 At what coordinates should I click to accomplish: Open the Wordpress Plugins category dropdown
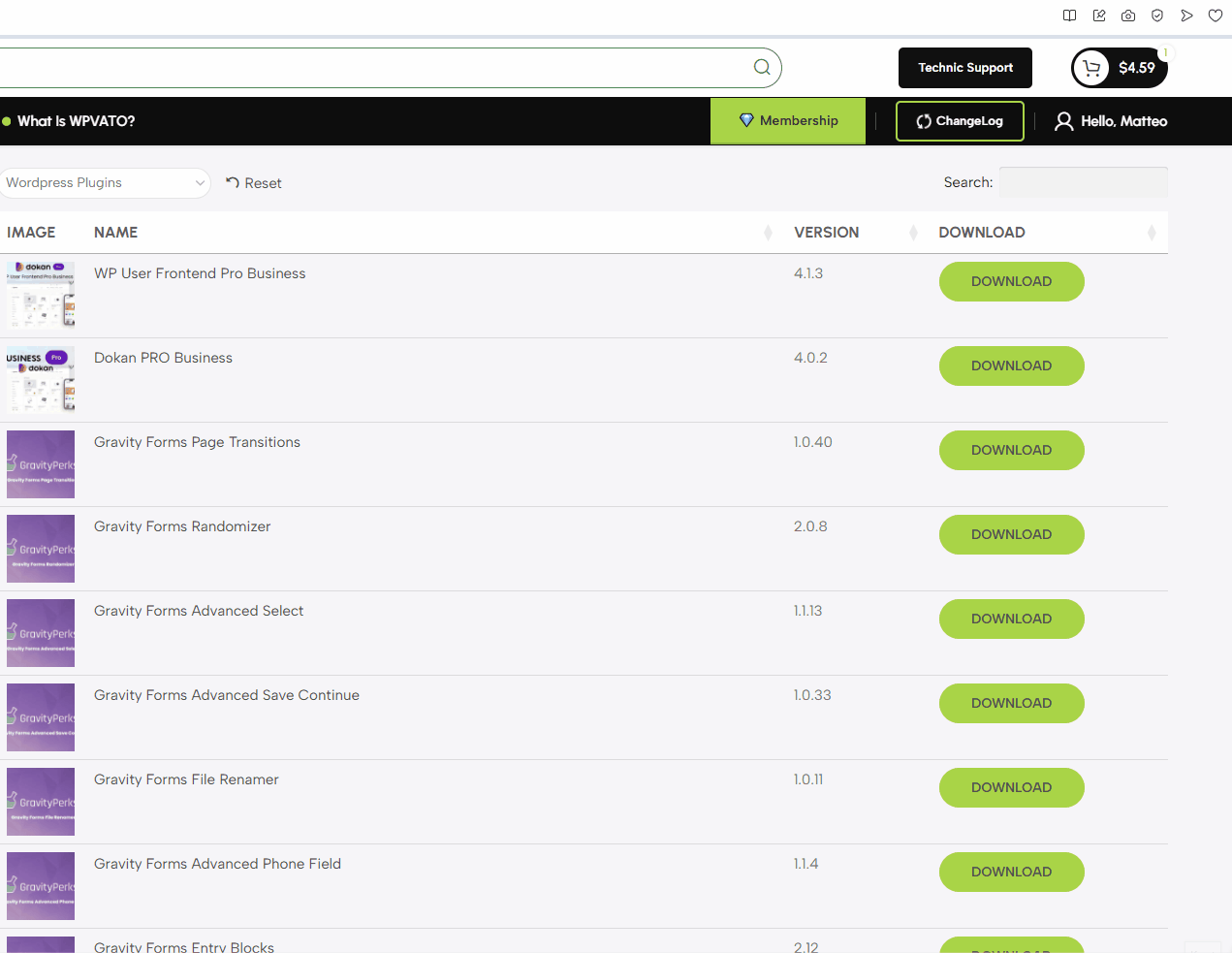pos(105,182)
